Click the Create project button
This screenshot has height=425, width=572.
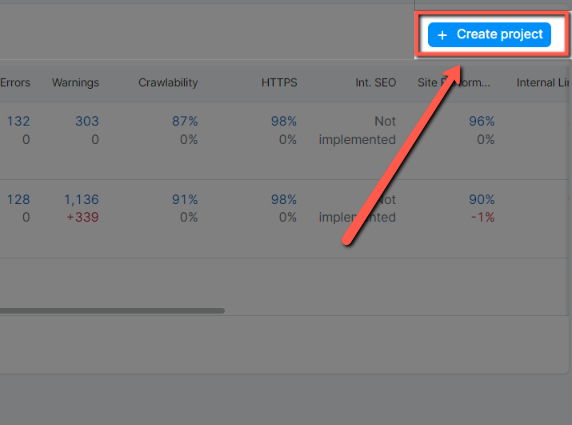coord(489,35)
